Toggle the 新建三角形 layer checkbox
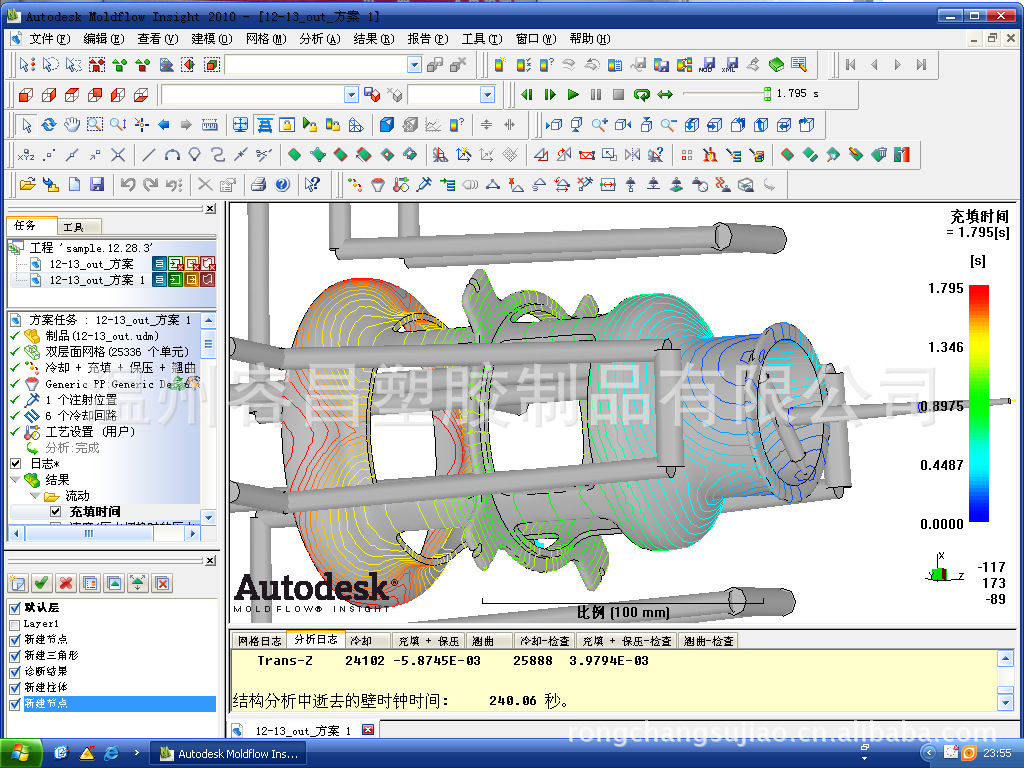Screen dimensions: 1024x768 click(15, 656)
